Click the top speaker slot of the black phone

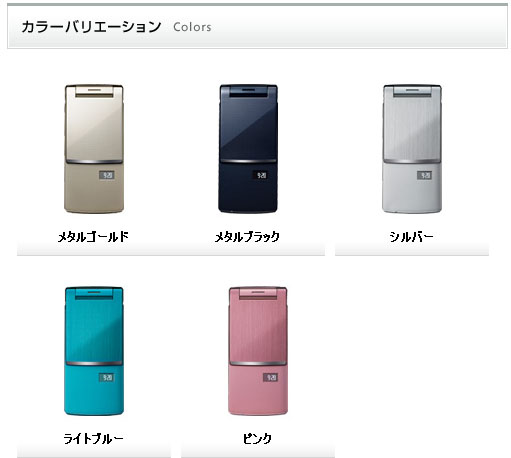click(248, 90)
